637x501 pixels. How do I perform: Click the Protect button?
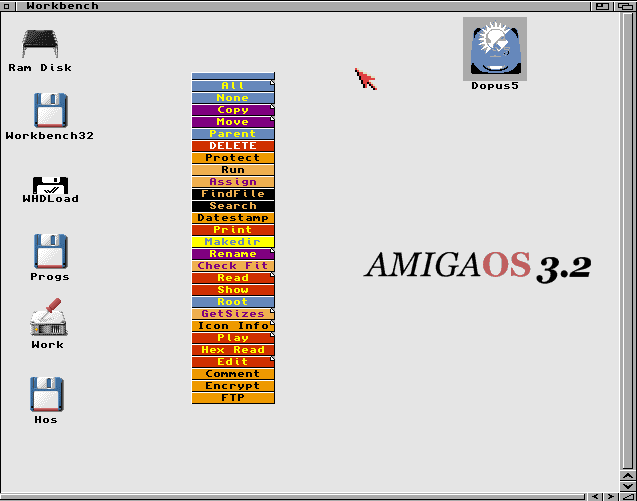233,158
